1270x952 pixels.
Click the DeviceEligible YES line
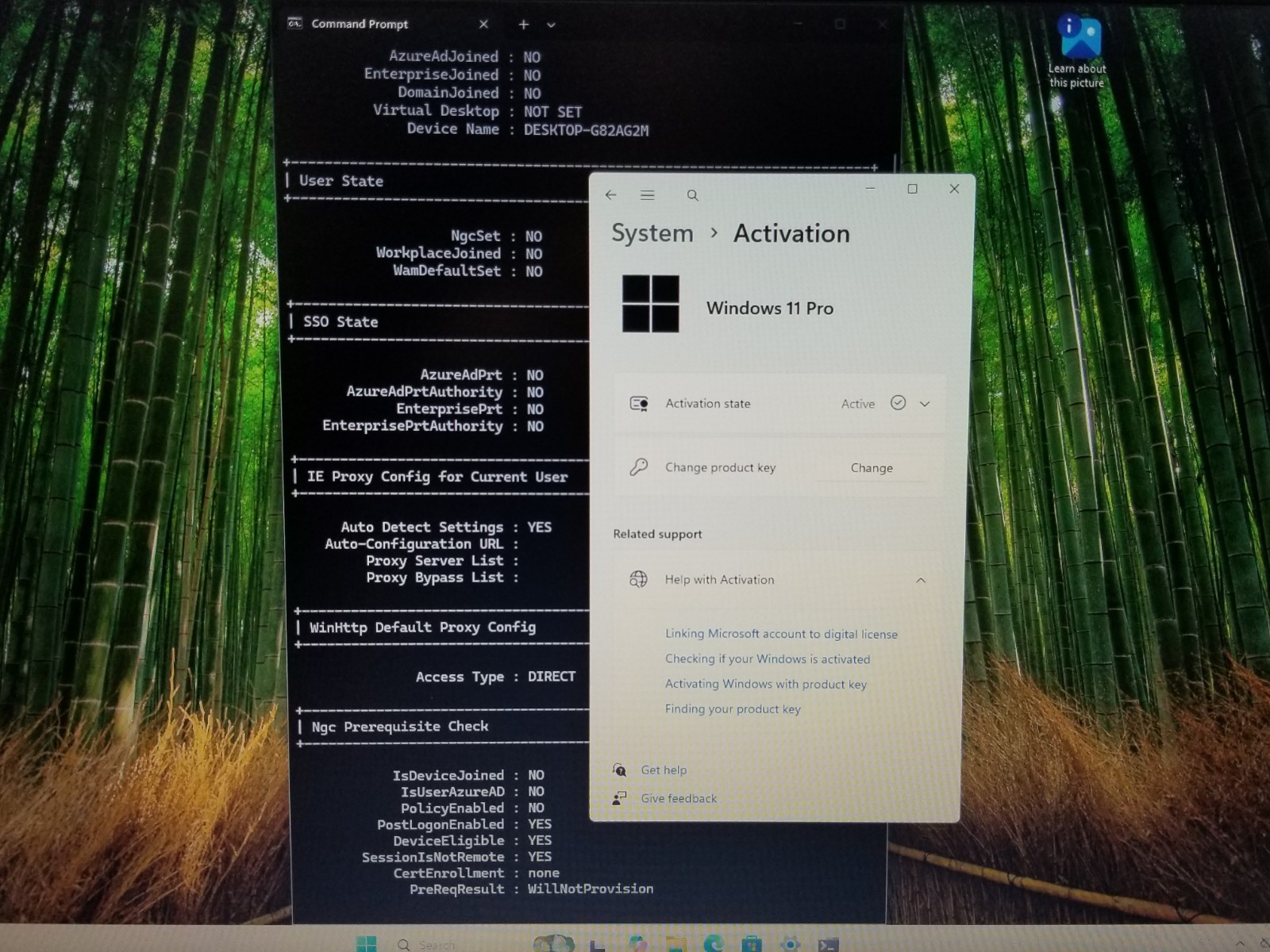pyautogui.click(x=472, y=840)
